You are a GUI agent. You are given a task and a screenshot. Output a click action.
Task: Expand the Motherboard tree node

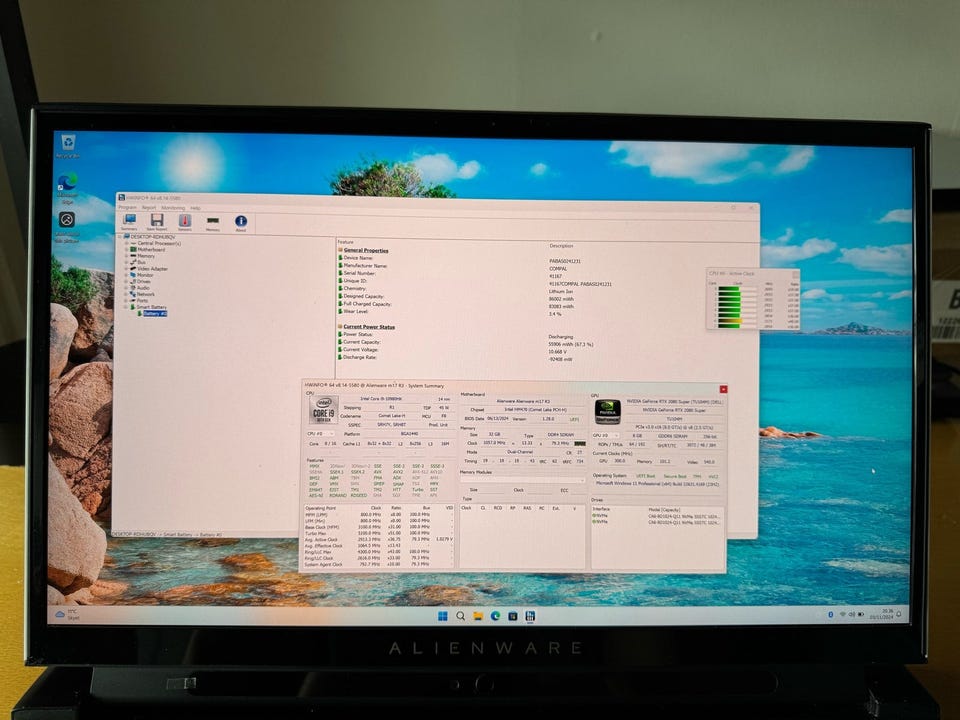(x=126, y=250)
